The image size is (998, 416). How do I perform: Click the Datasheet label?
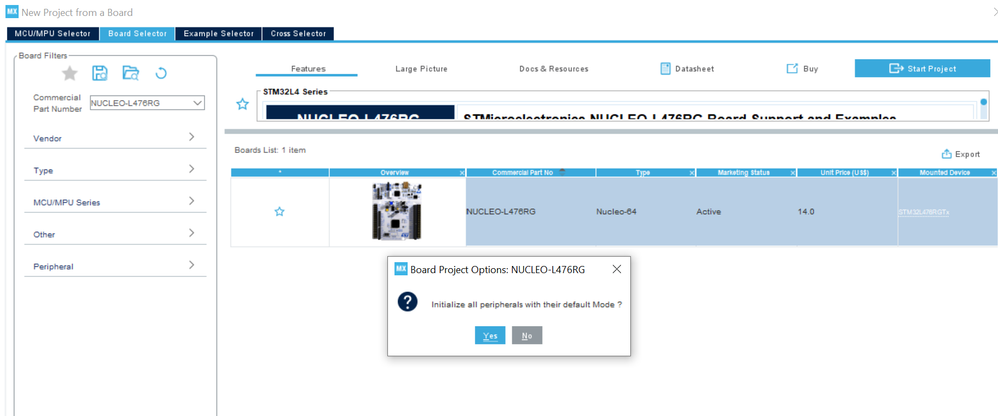click(694, 69)
